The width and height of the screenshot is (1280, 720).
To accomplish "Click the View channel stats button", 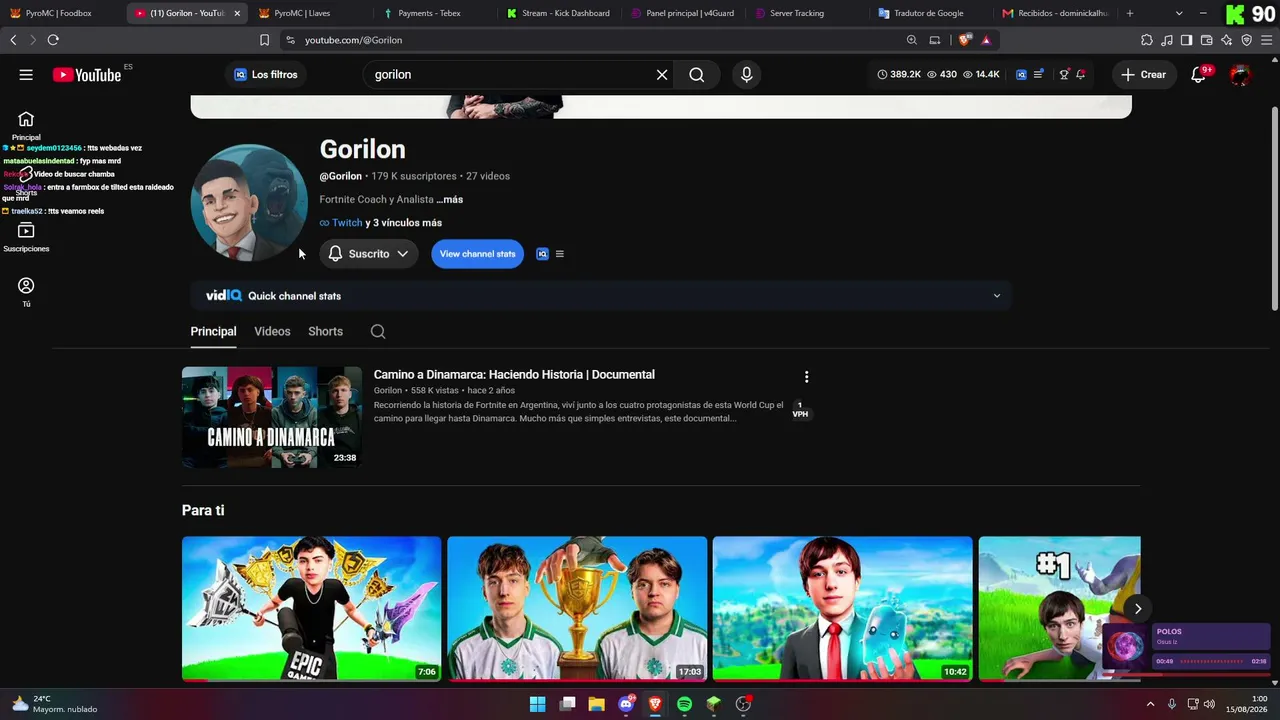I will (478, 254).
